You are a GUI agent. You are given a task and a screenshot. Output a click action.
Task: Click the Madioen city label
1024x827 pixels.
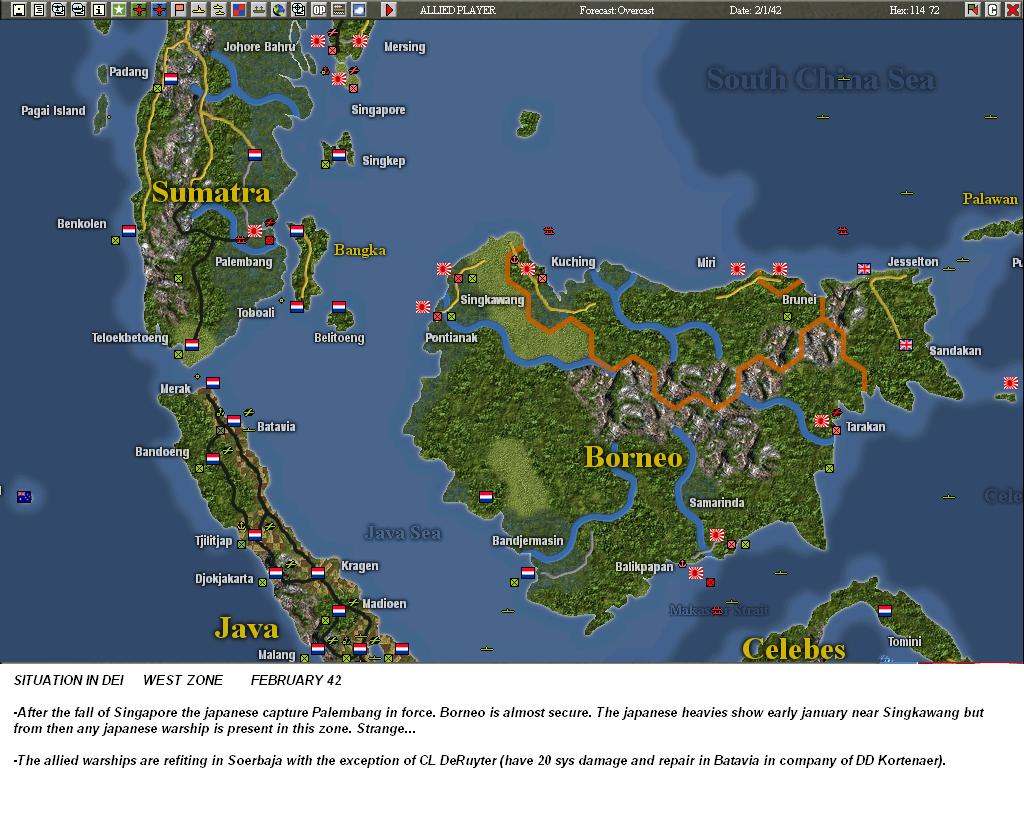[384, 604]
